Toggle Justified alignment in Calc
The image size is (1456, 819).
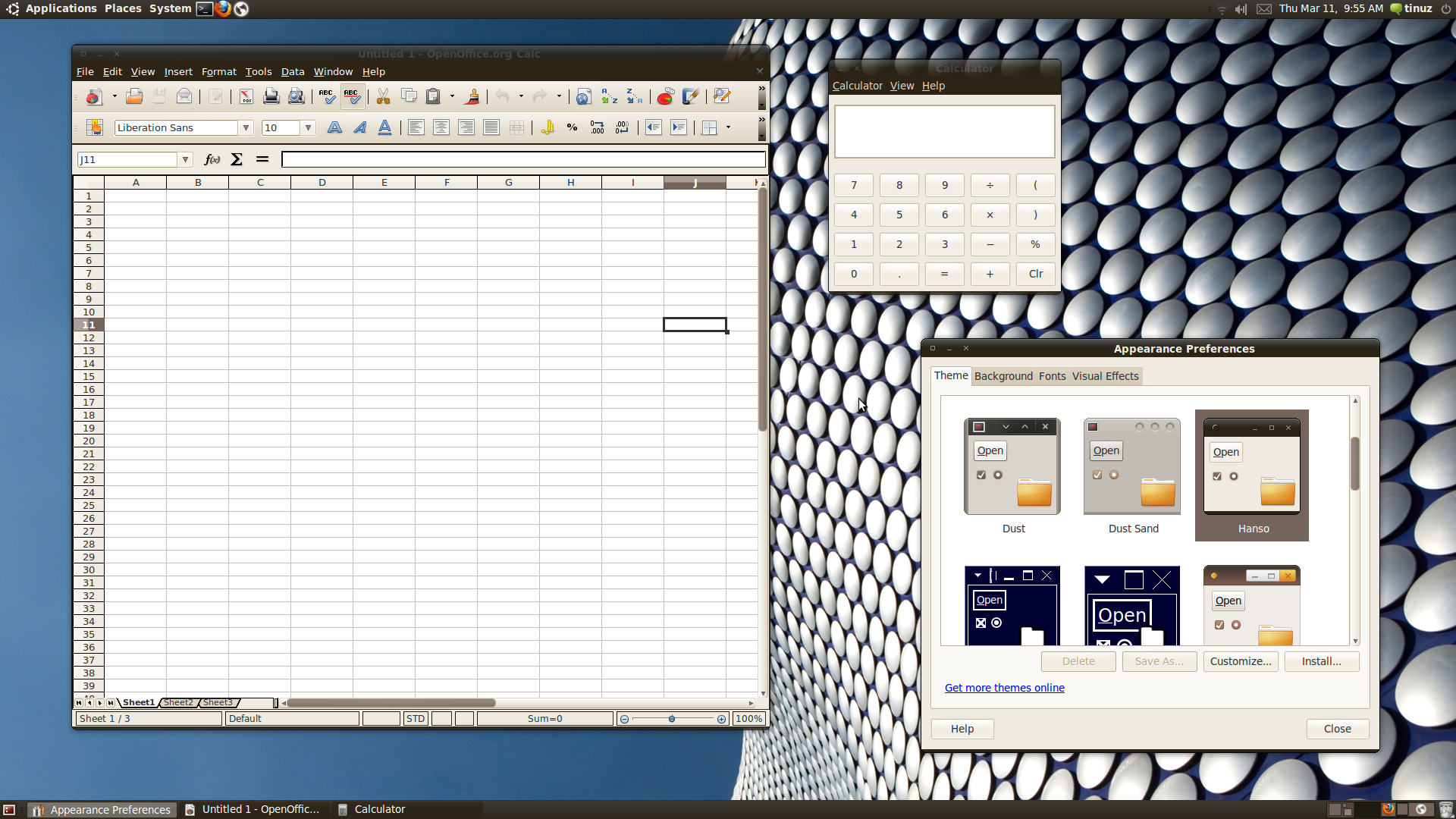coord(491,127)
